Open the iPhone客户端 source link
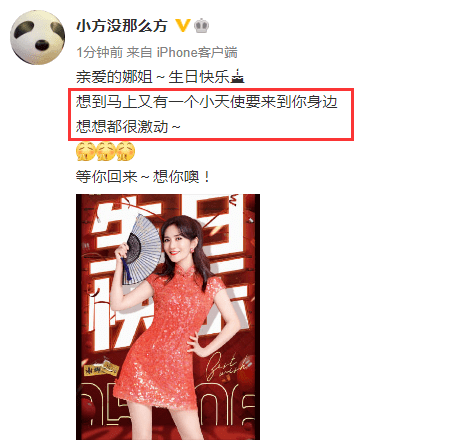 click(x=197, y=52)
